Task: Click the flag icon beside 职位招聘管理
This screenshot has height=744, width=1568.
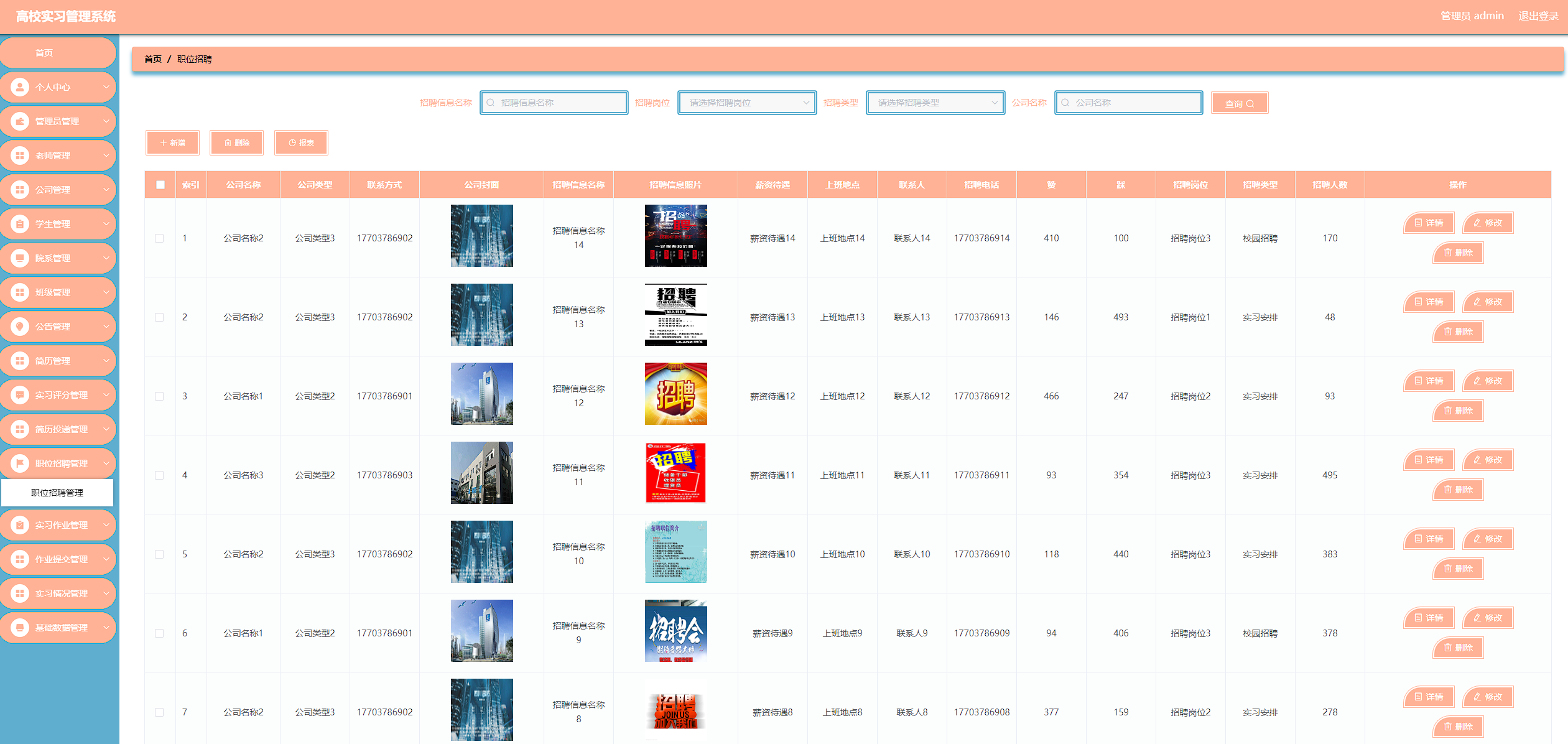Action: pyautogui.click(x=20, y=463)
